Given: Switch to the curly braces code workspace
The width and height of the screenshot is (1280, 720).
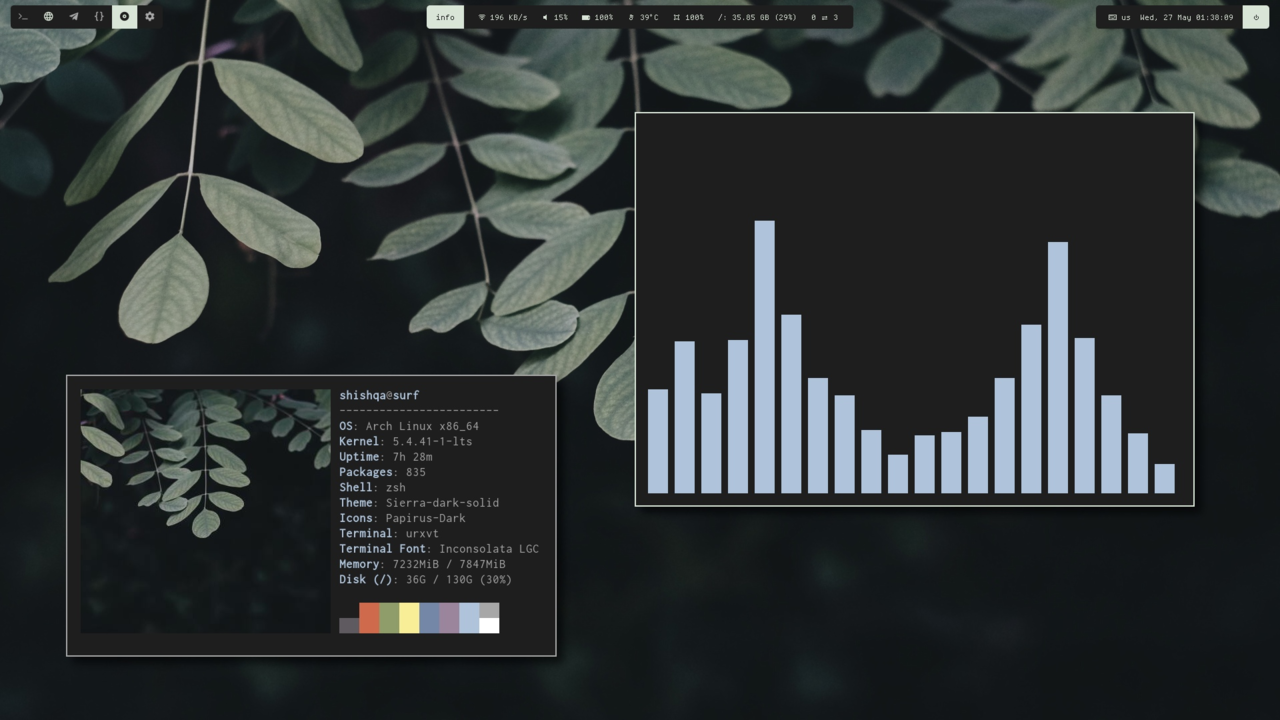Looking at the screenshot, I should [99, 17].
